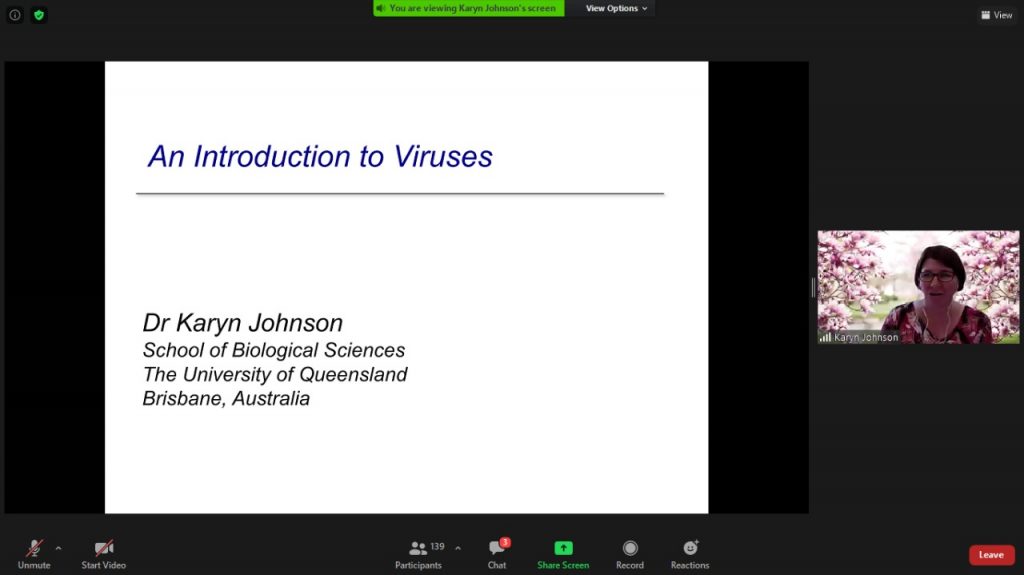This screenshot has height=575, width=1024.
Task: Click the green Share Screen icon
Action: pyautogui.click(x=563, y=548)
